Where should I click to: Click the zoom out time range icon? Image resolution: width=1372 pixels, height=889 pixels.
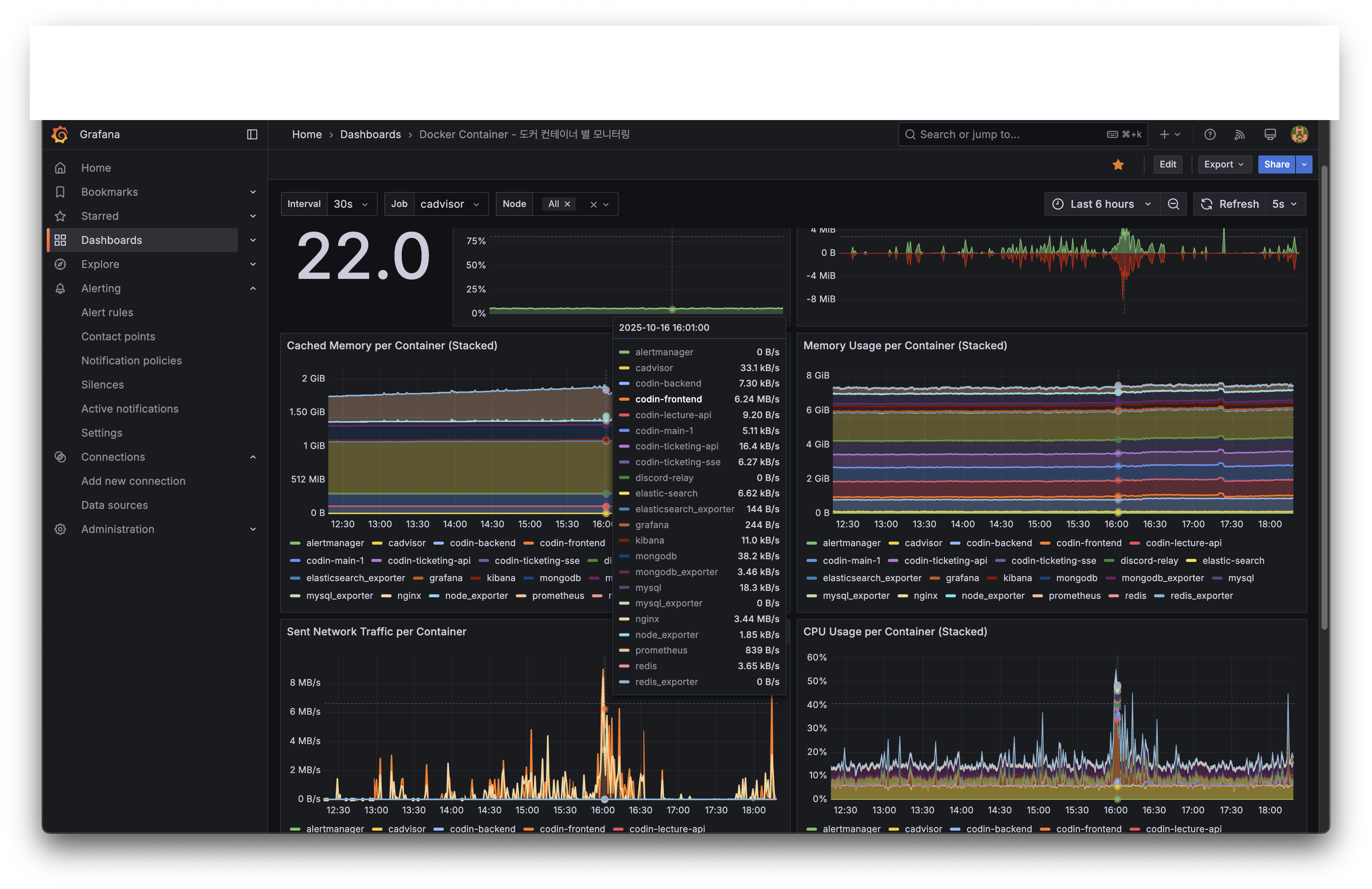point(1172,204)
